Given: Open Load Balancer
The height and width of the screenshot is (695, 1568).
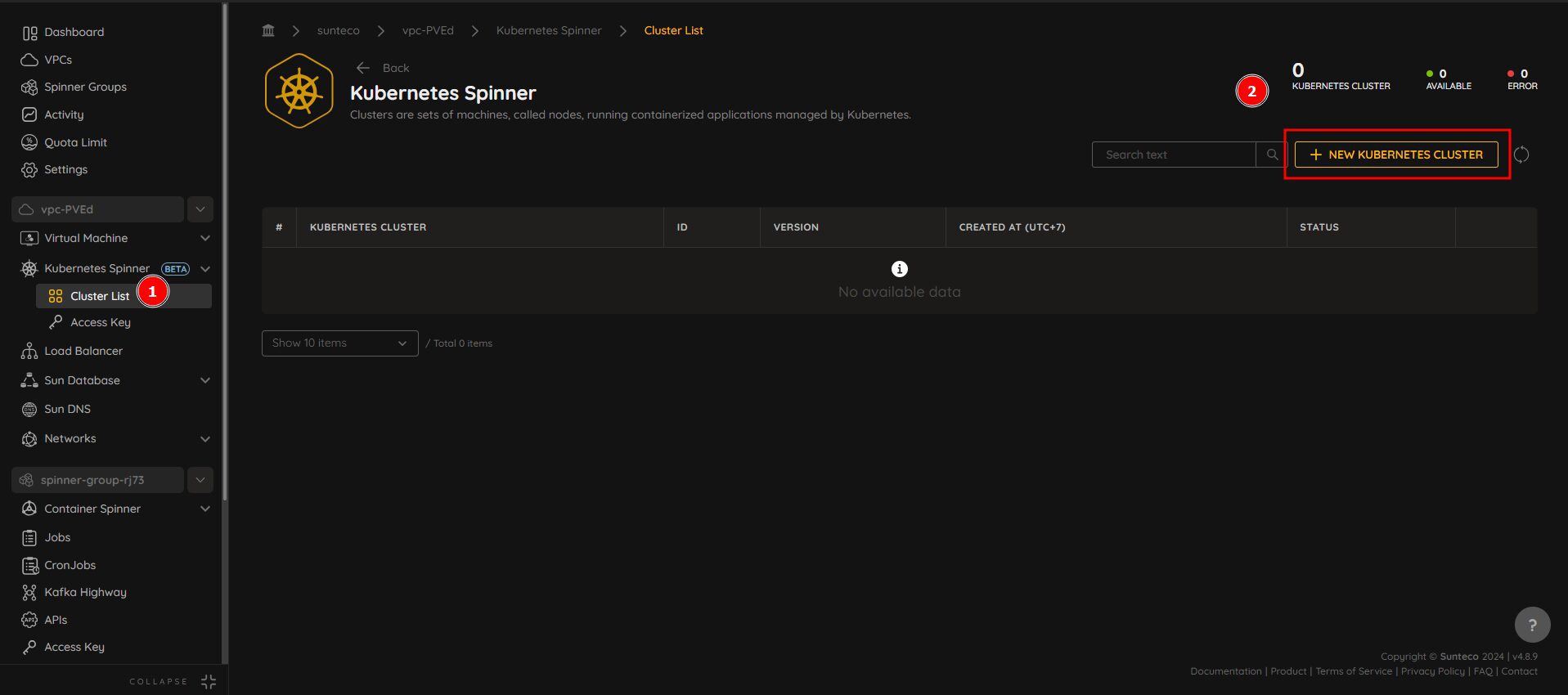Looking at the screenshot, I should [72, 351].
